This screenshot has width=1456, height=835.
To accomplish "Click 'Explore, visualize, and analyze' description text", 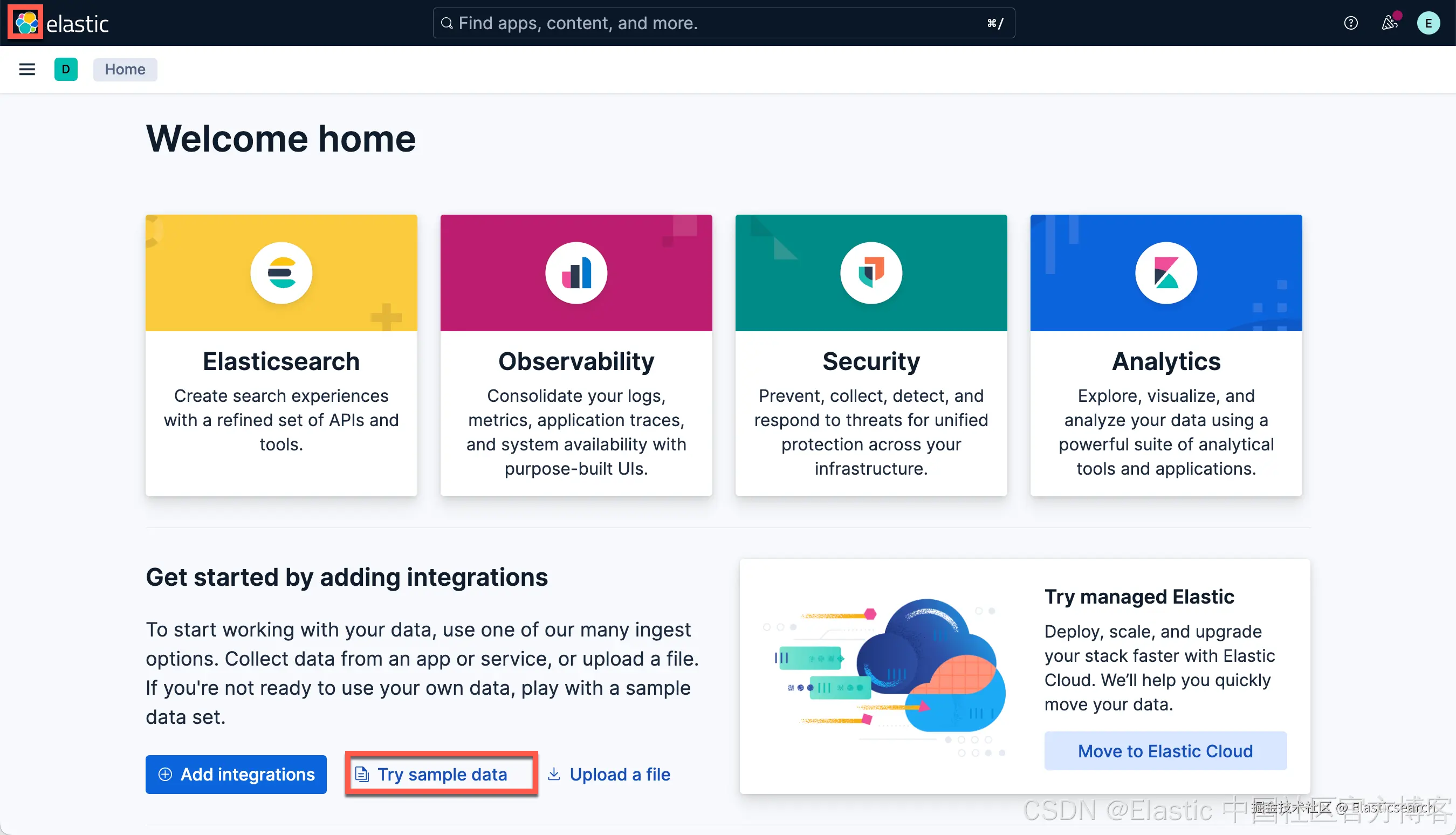I will click(1166, 432).
